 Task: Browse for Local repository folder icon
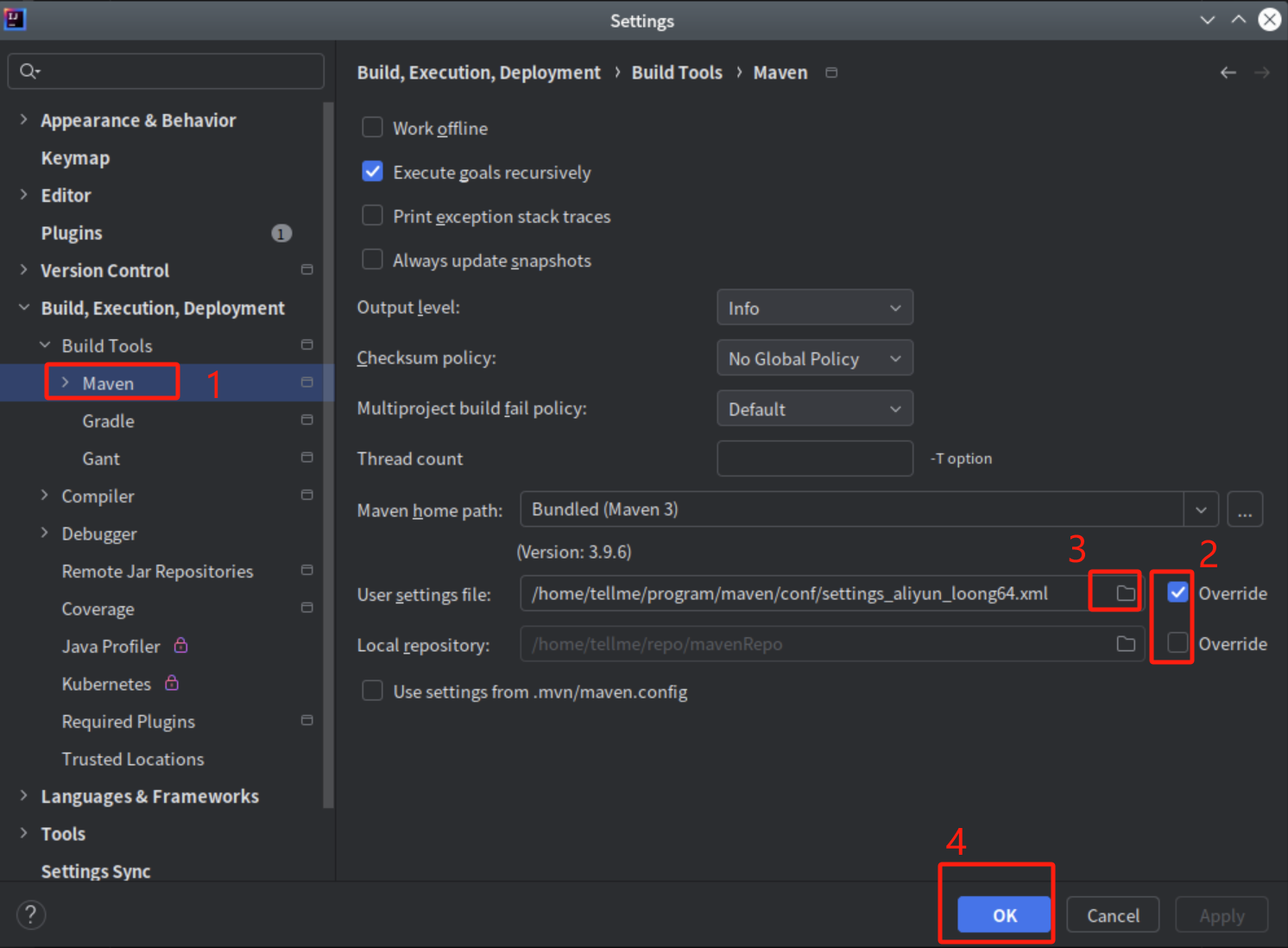point(1125,644)
